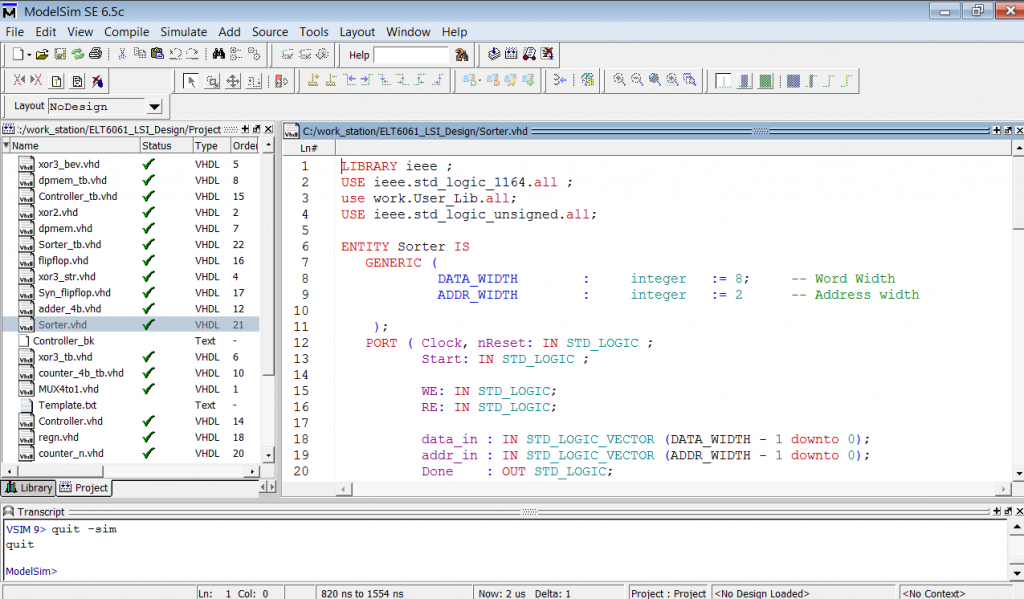Click the Print icon in toolbar
This screenshot has height=599, width=1024.
click(95, 54)
